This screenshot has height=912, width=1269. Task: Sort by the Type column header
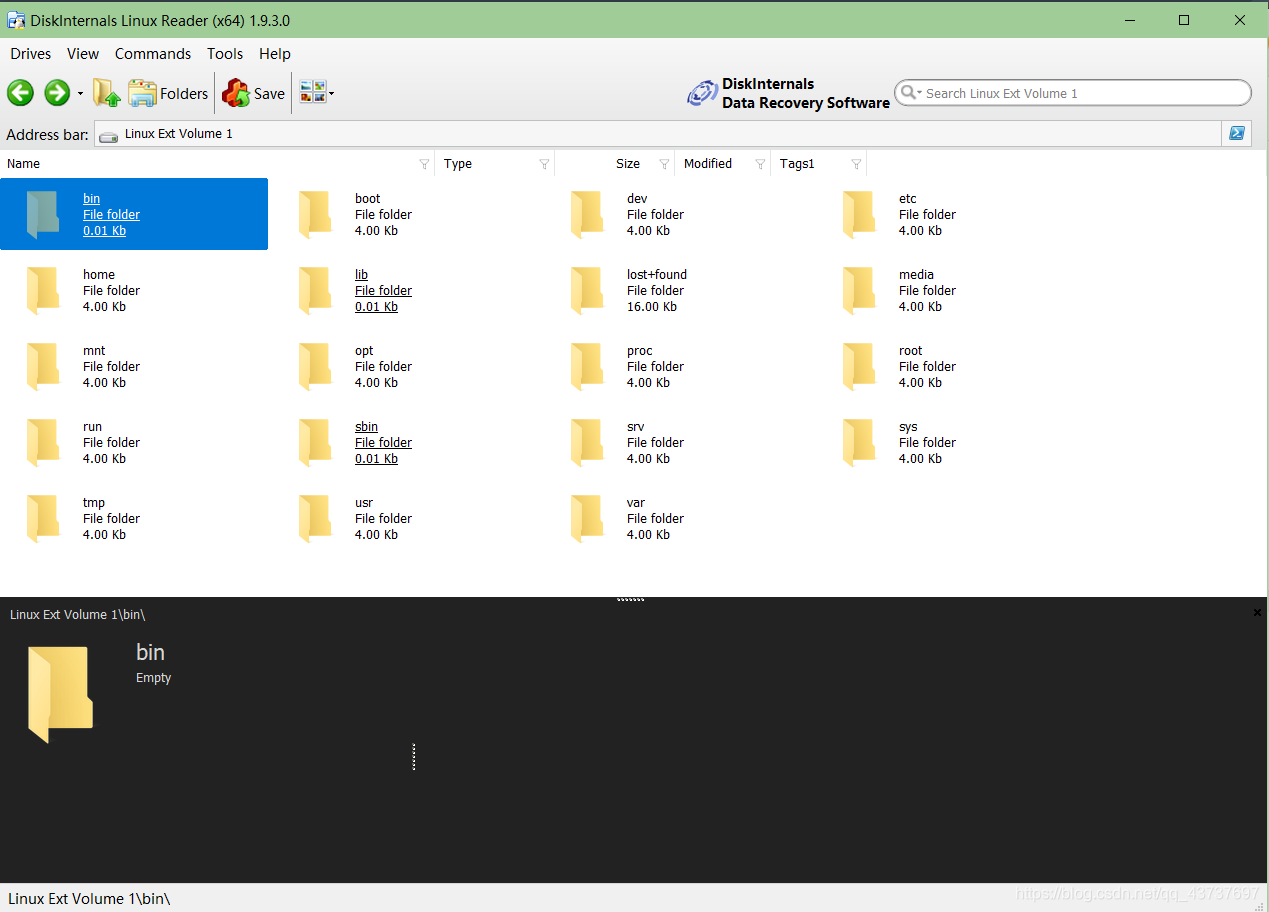[458, 164]
